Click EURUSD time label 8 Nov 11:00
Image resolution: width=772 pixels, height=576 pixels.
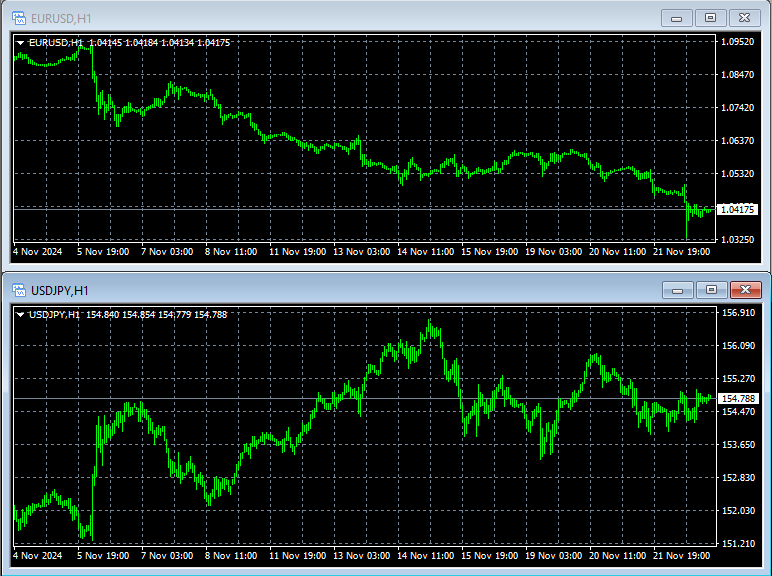point(231,252)
